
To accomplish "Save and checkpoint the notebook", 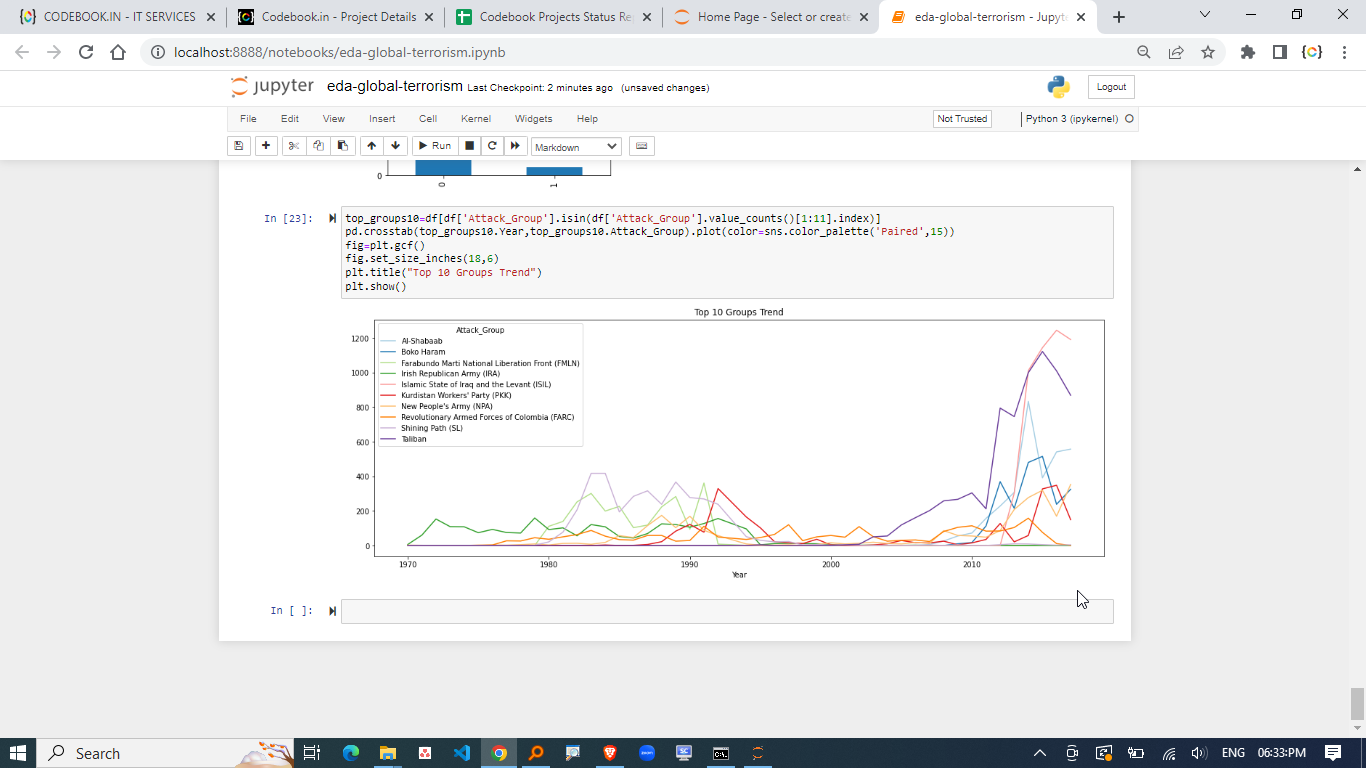I will click(239, 146).
